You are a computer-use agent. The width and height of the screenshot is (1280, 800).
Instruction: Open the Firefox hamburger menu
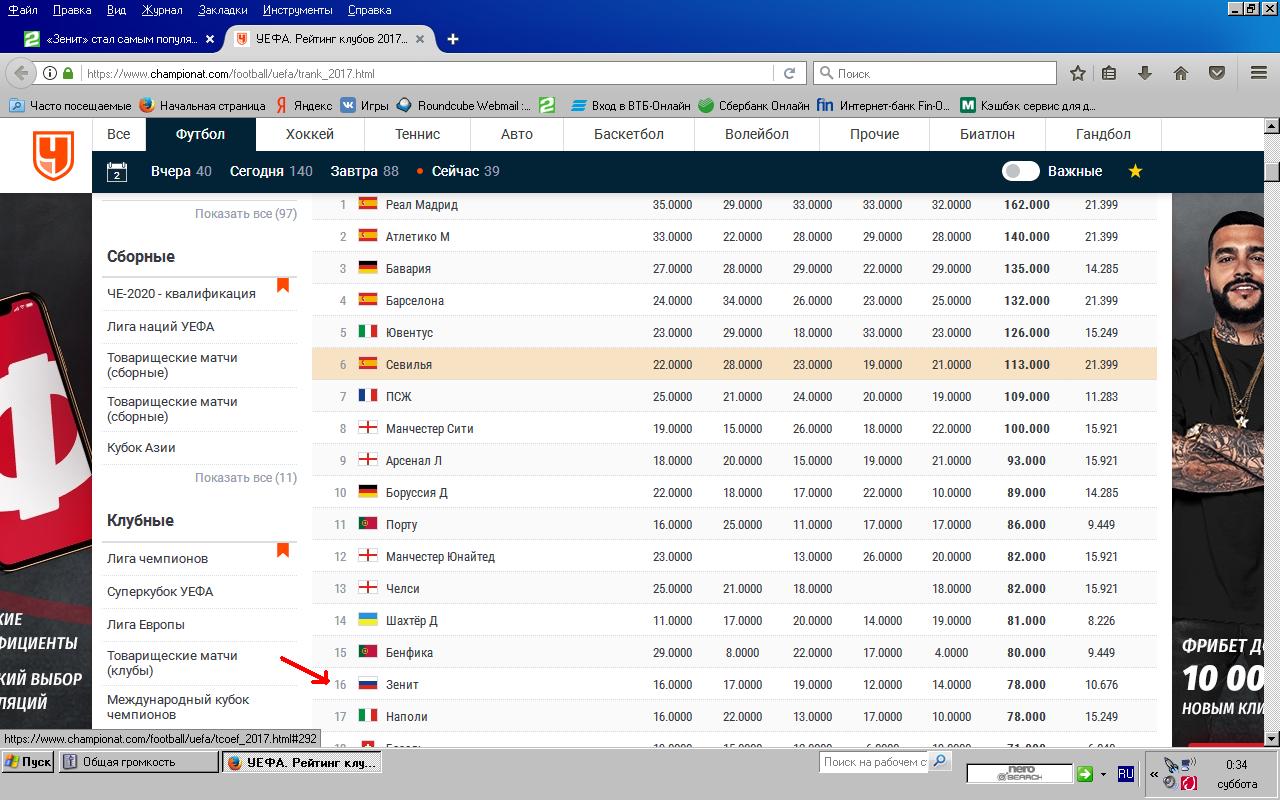[1259, 73]
